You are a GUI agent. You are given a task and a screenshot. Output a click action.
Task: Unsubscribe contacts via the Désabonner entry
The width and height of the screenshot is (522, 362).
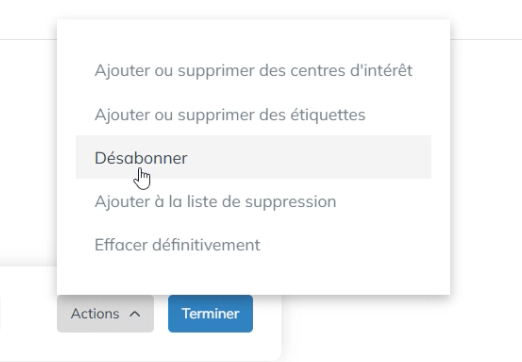(253, 157)
